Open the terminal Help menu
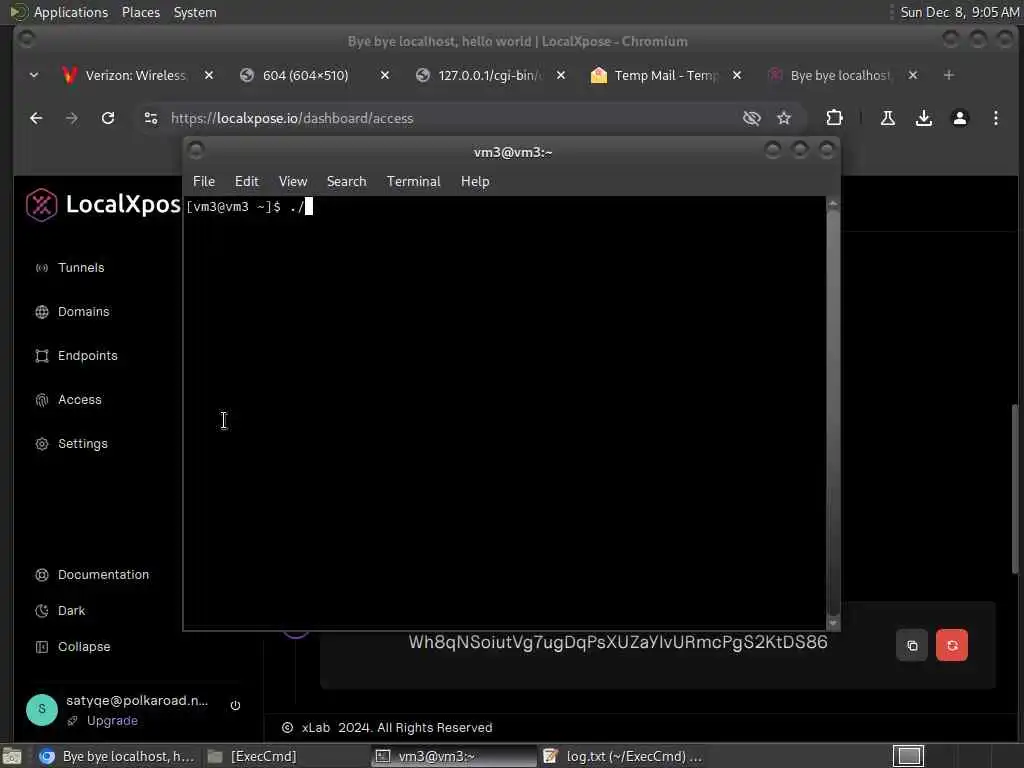Screen dimensions: 1024x768 click(x=475, y=182)
